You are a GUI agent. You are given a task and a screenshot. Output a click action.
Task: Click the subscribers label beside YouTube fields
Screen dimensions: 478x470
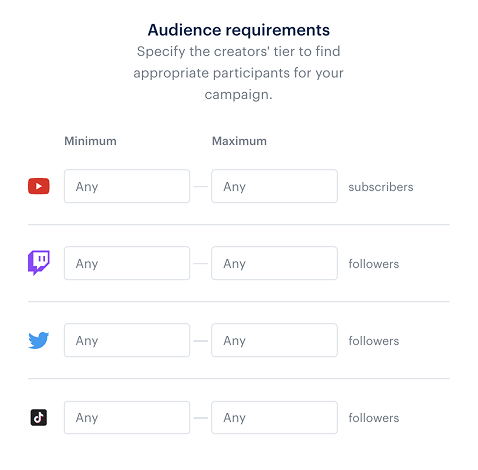tap(381, 187)
